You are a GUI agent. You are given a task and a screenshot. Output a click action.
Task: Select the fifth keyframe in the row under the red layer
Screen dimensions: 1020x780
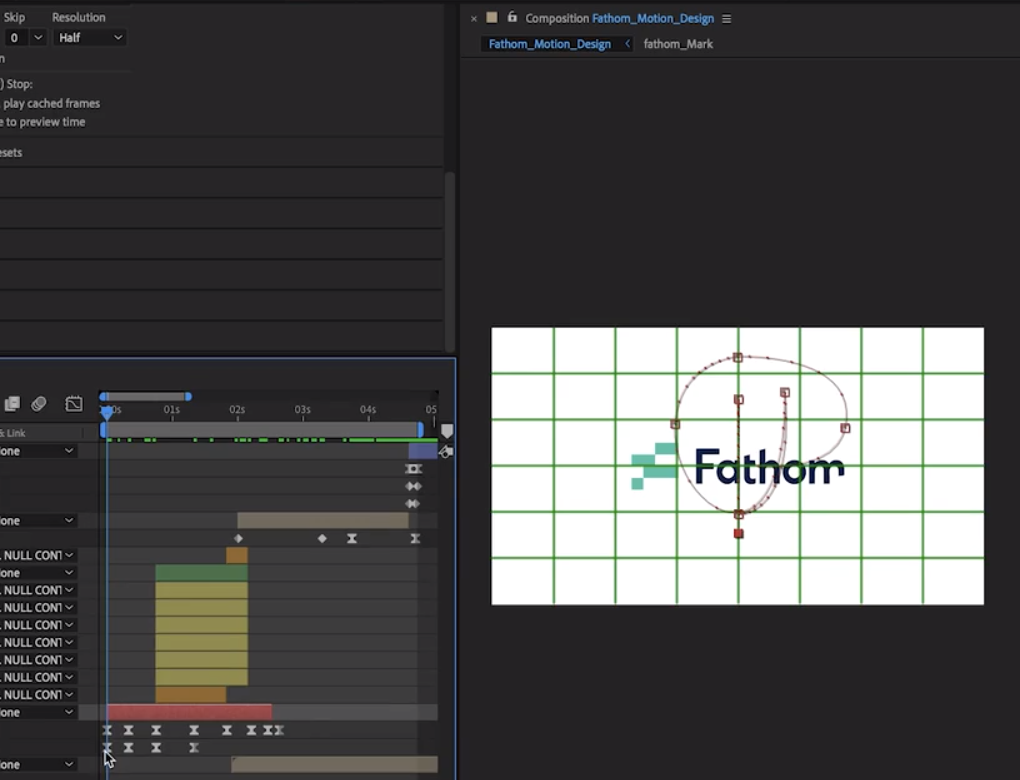tap(226, 731)
